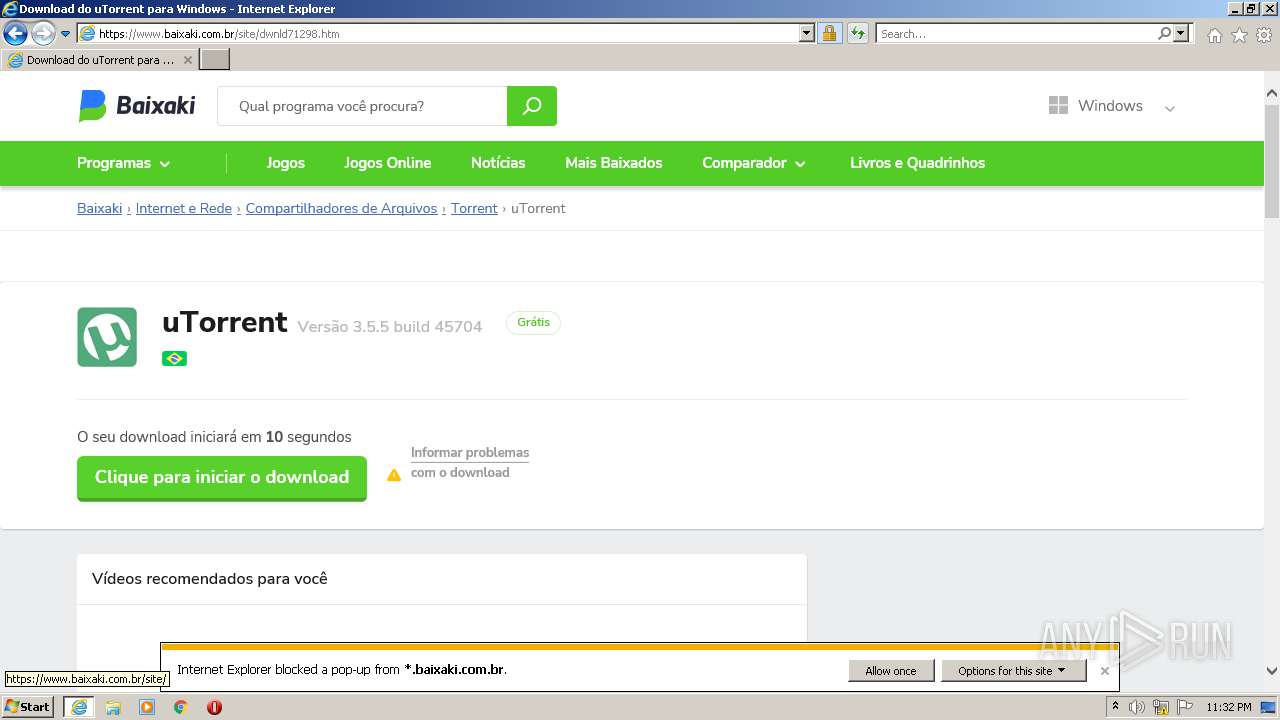Click the uTorrent app icon

[x=107, y=337]
